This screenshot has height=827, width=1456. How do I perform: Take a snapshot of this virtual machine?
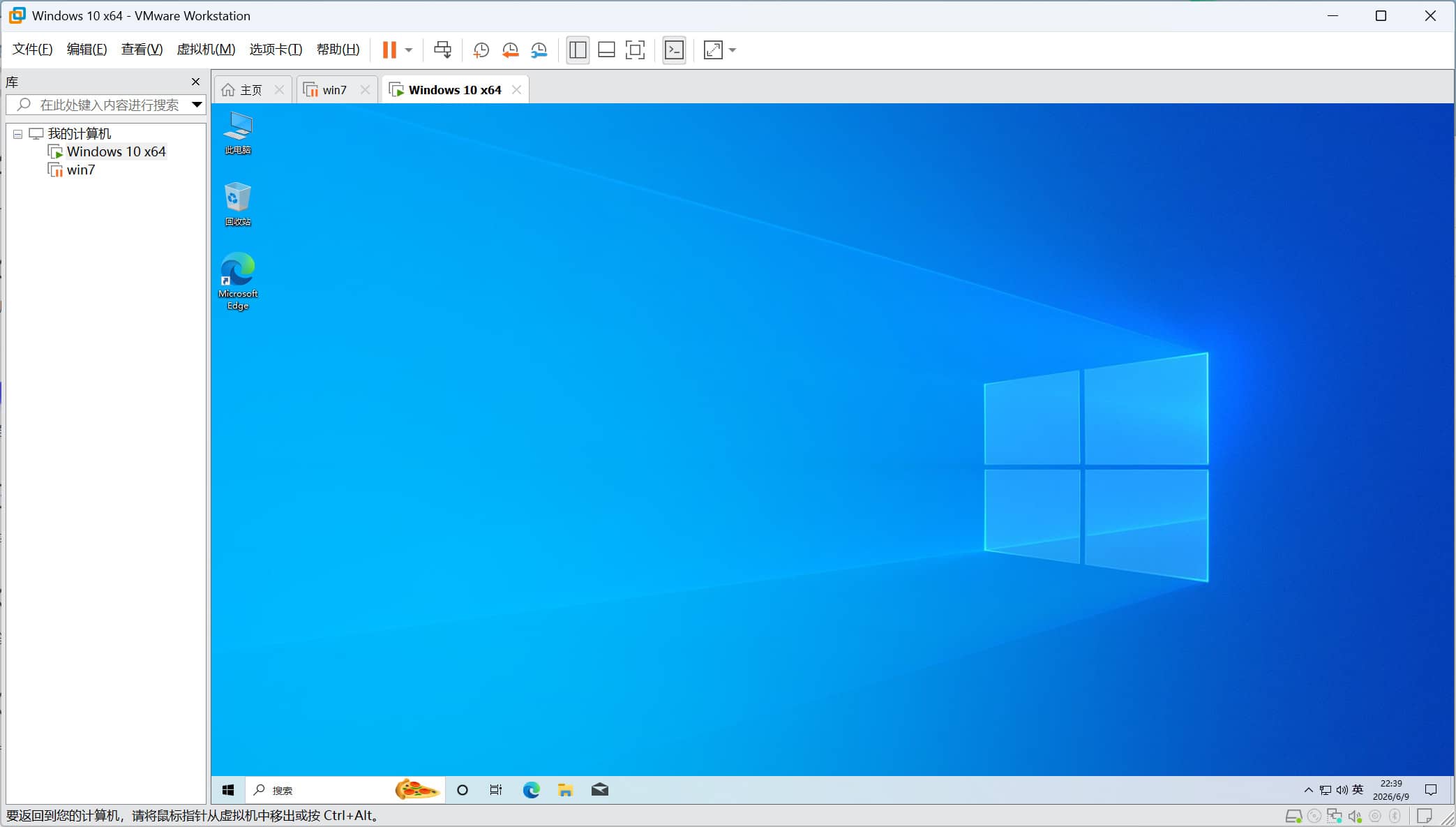[x=481, y=50]
